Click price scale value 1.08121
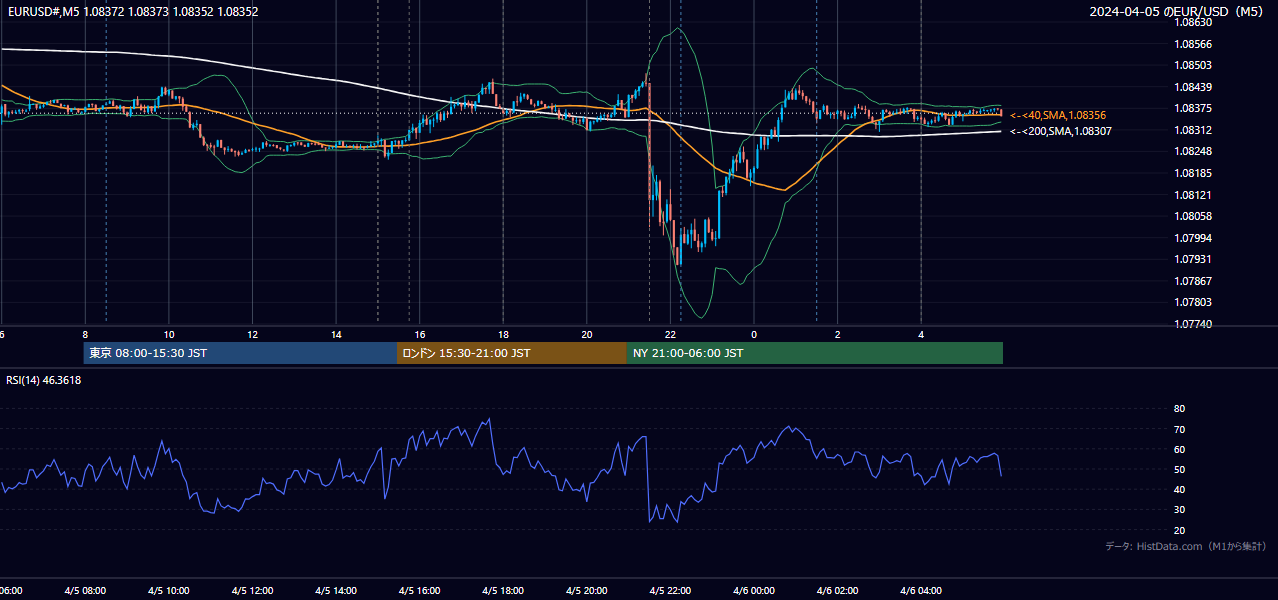This screenshot has width=1278, height=600. pos(1191,195)
